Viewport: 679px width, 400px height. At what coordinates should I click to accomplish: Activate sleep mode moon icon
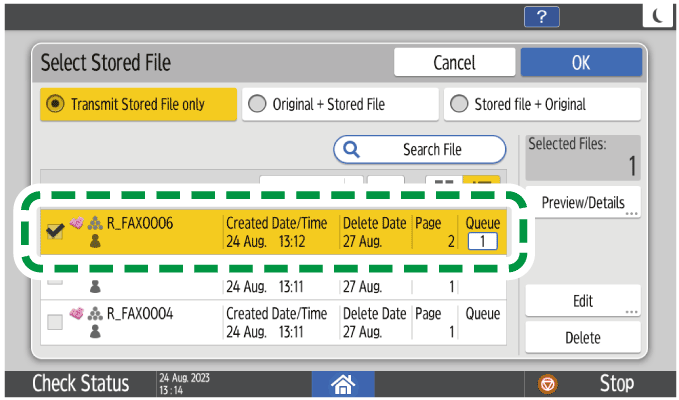pos(659,16)
